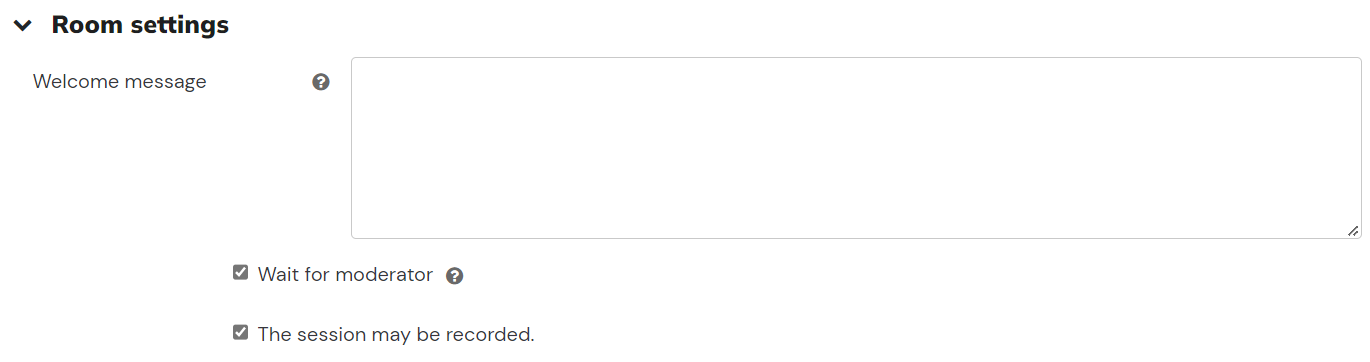Untick The session may be recorded checkbox
Image resolution: width=1370 pixels, height=362 pixels.
240,332
